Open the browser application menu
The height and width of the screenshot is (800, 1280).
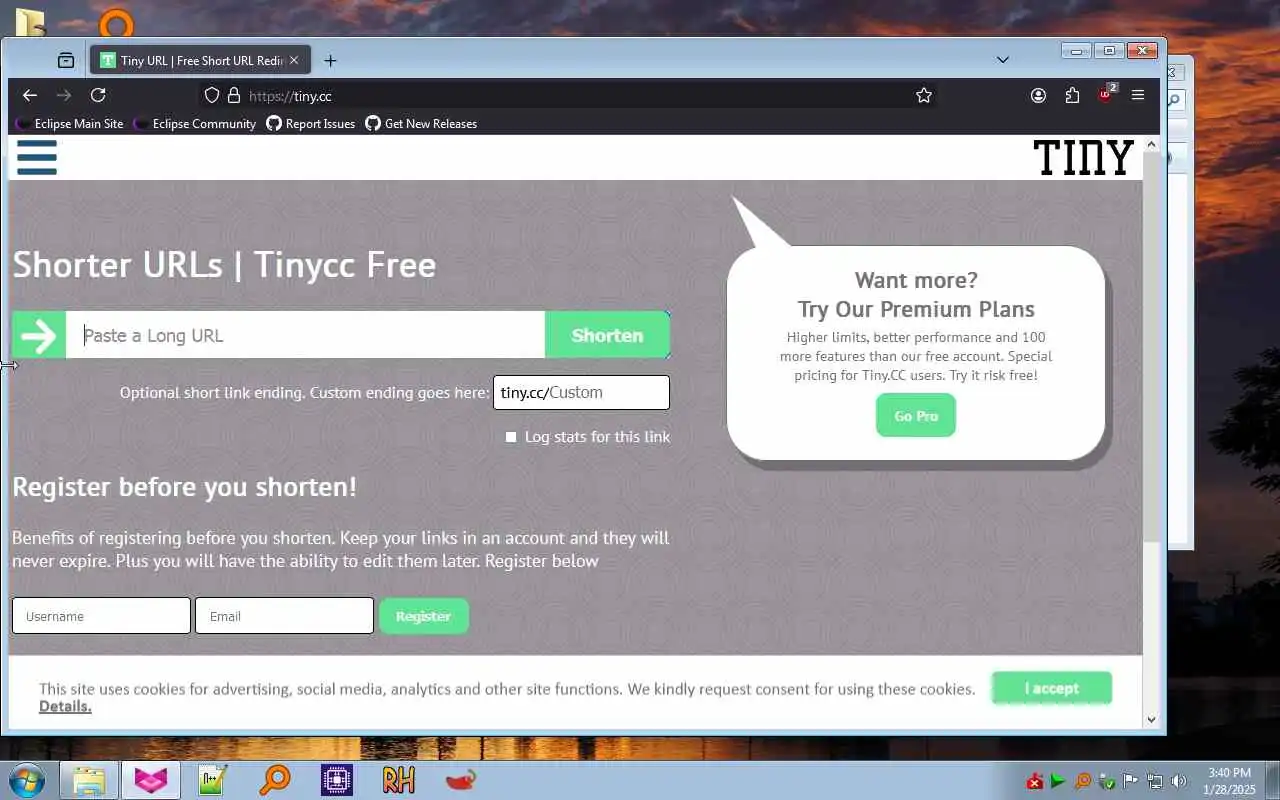tap(1138, 95)
